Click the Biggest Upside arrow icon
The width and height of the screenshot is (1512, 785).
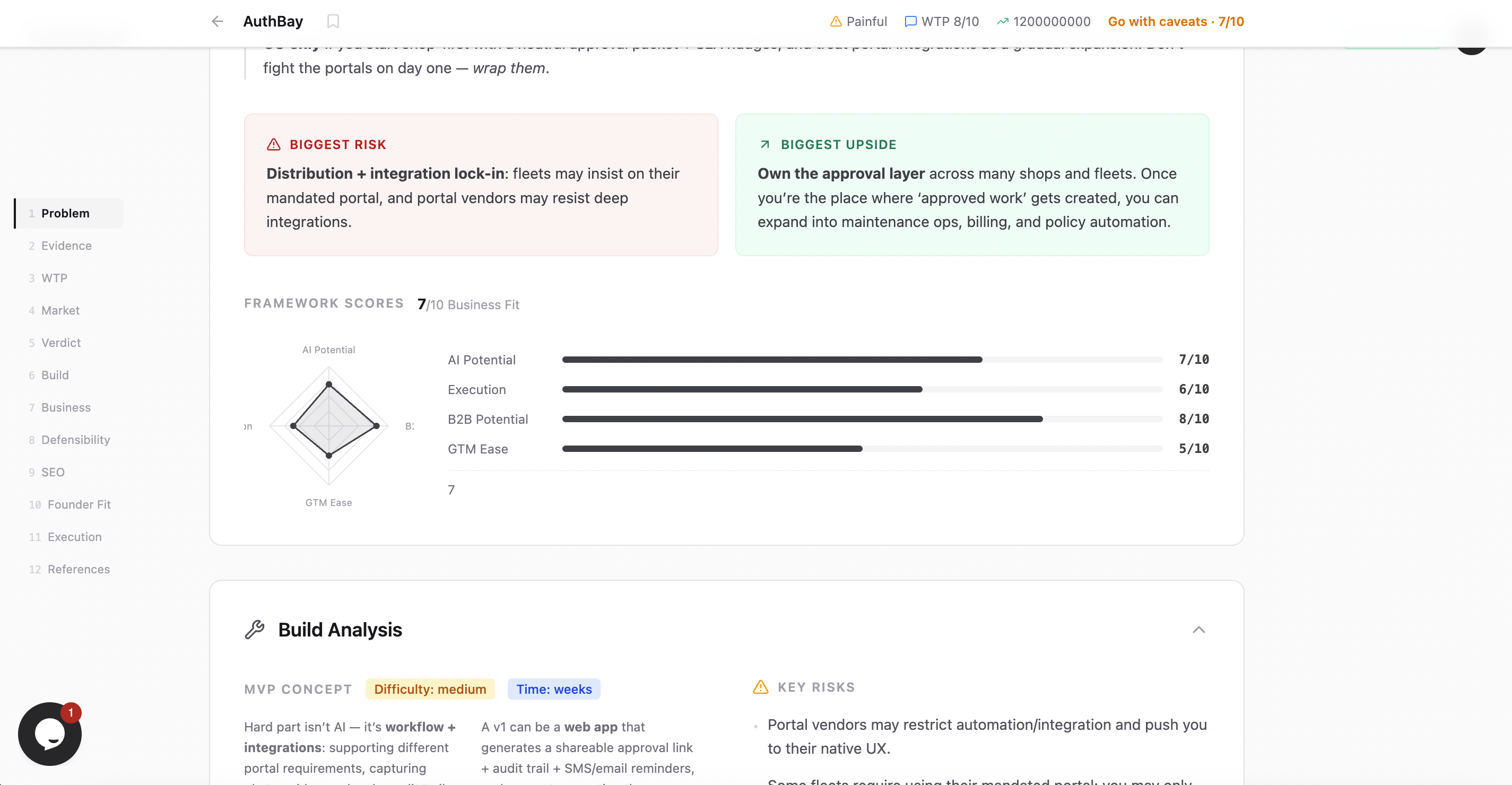pyautogui.click(x=765, y=144)
